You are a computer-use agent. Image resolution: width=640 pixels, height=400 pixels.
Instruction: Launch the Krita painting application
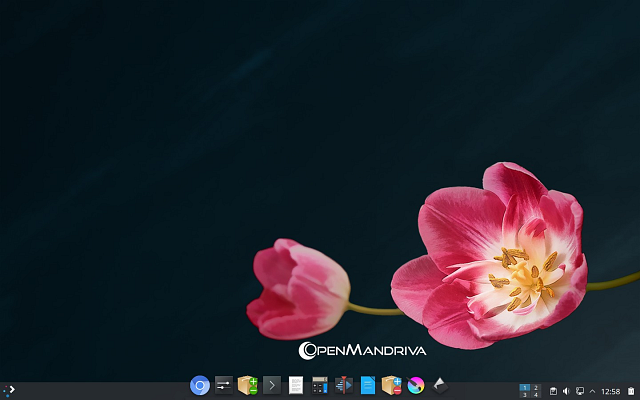click(416, 385)
